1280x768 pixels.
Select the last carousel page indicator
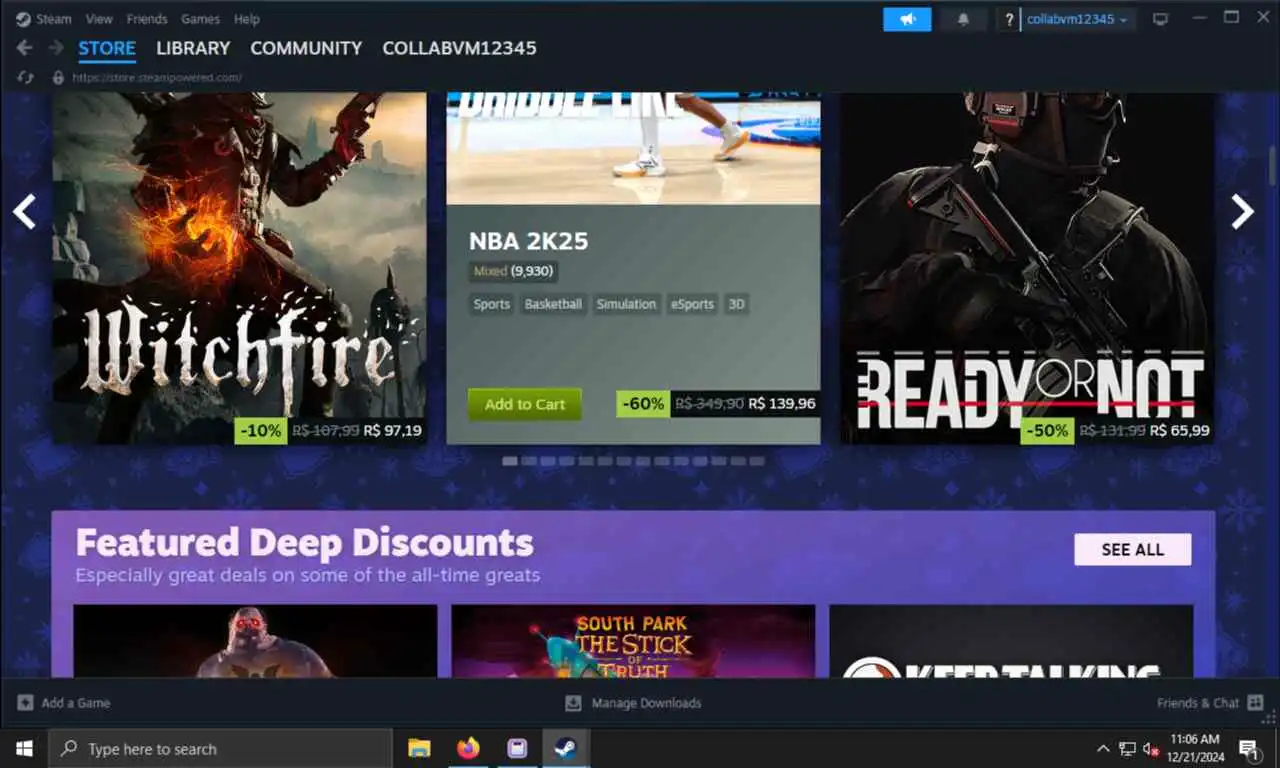click(757, 461)
